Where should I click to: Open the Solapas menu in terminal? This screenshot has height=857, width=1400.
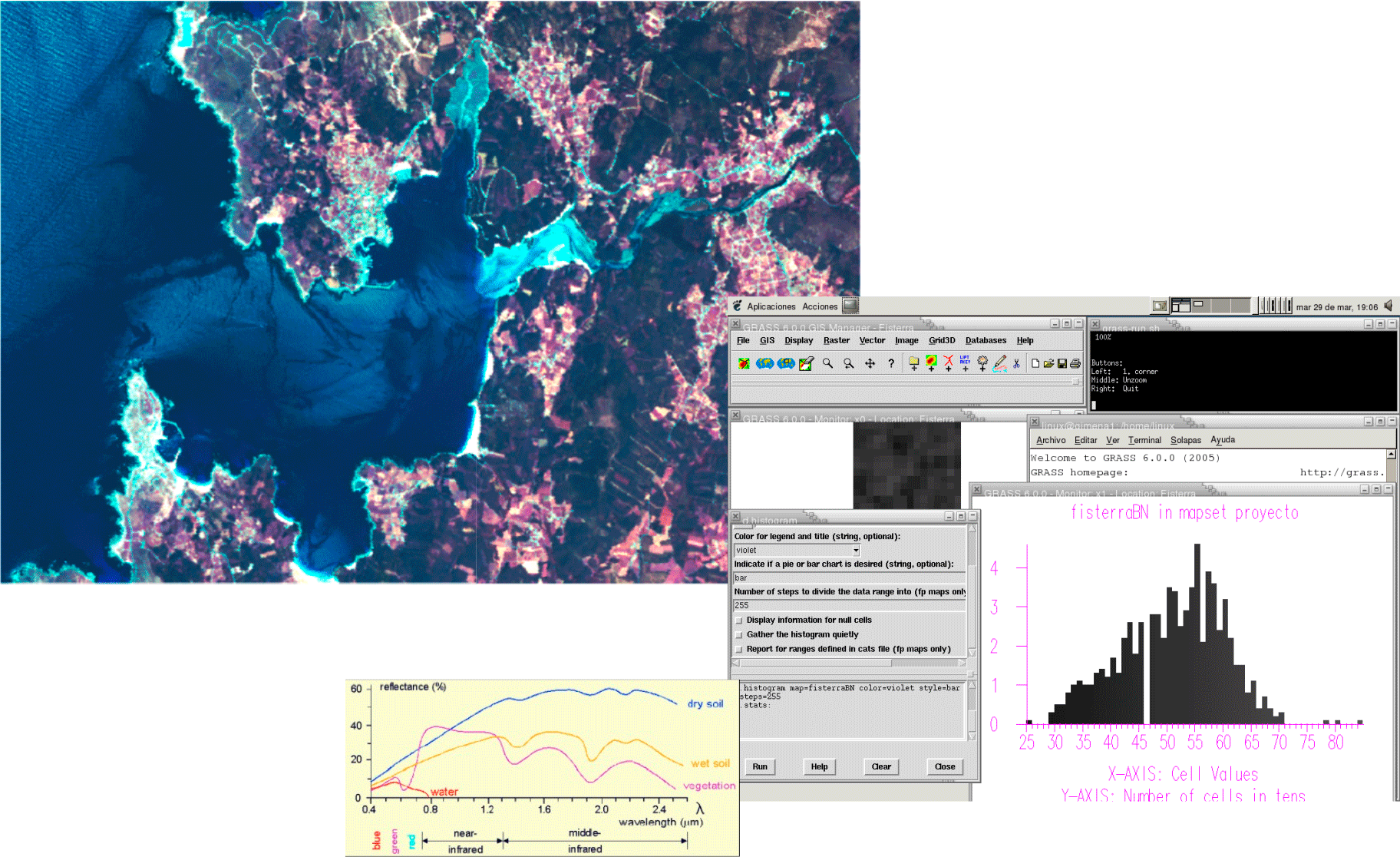[1185, 440]
